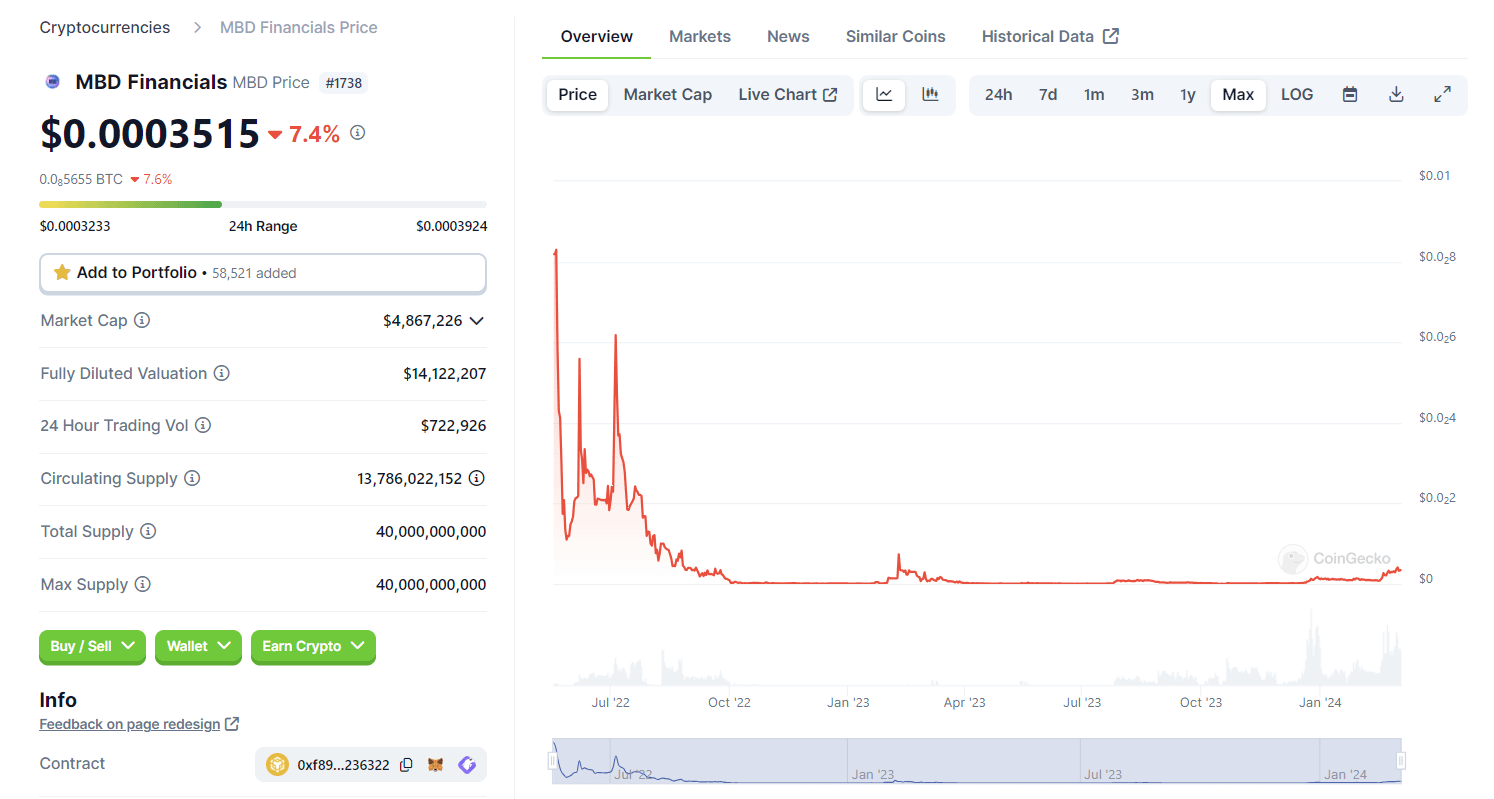
Task: Open the Markets tab
Action: point(699,37)
